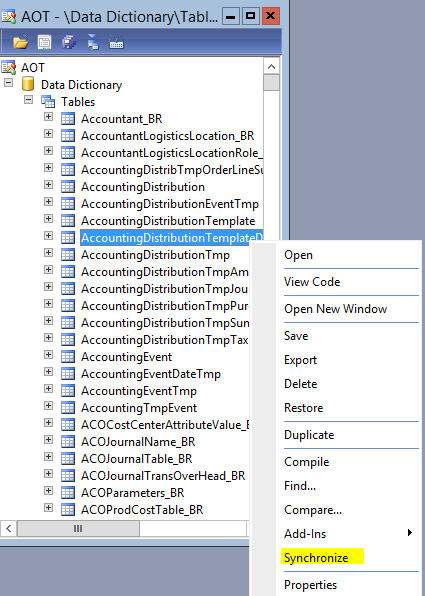Click the AccountingDistribution table icon
425x596 pixels.
[x=68, y=187]
